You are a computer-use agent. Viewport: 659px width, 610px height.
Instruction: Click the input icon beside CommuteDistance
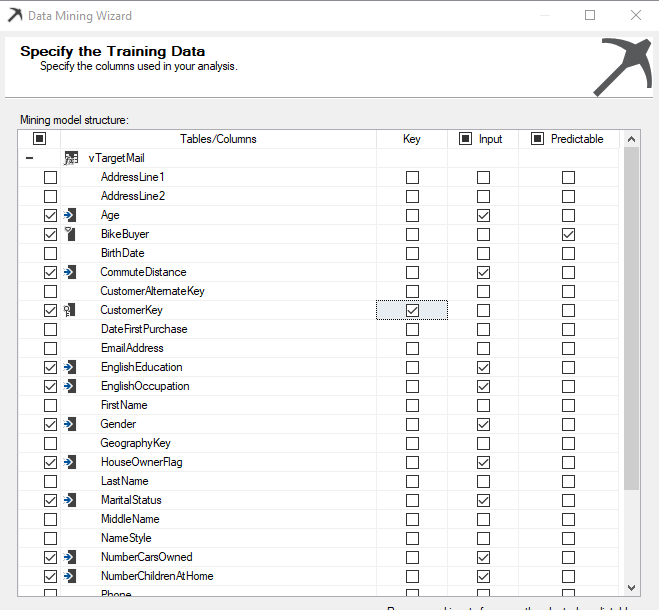[x=70, y=272]
